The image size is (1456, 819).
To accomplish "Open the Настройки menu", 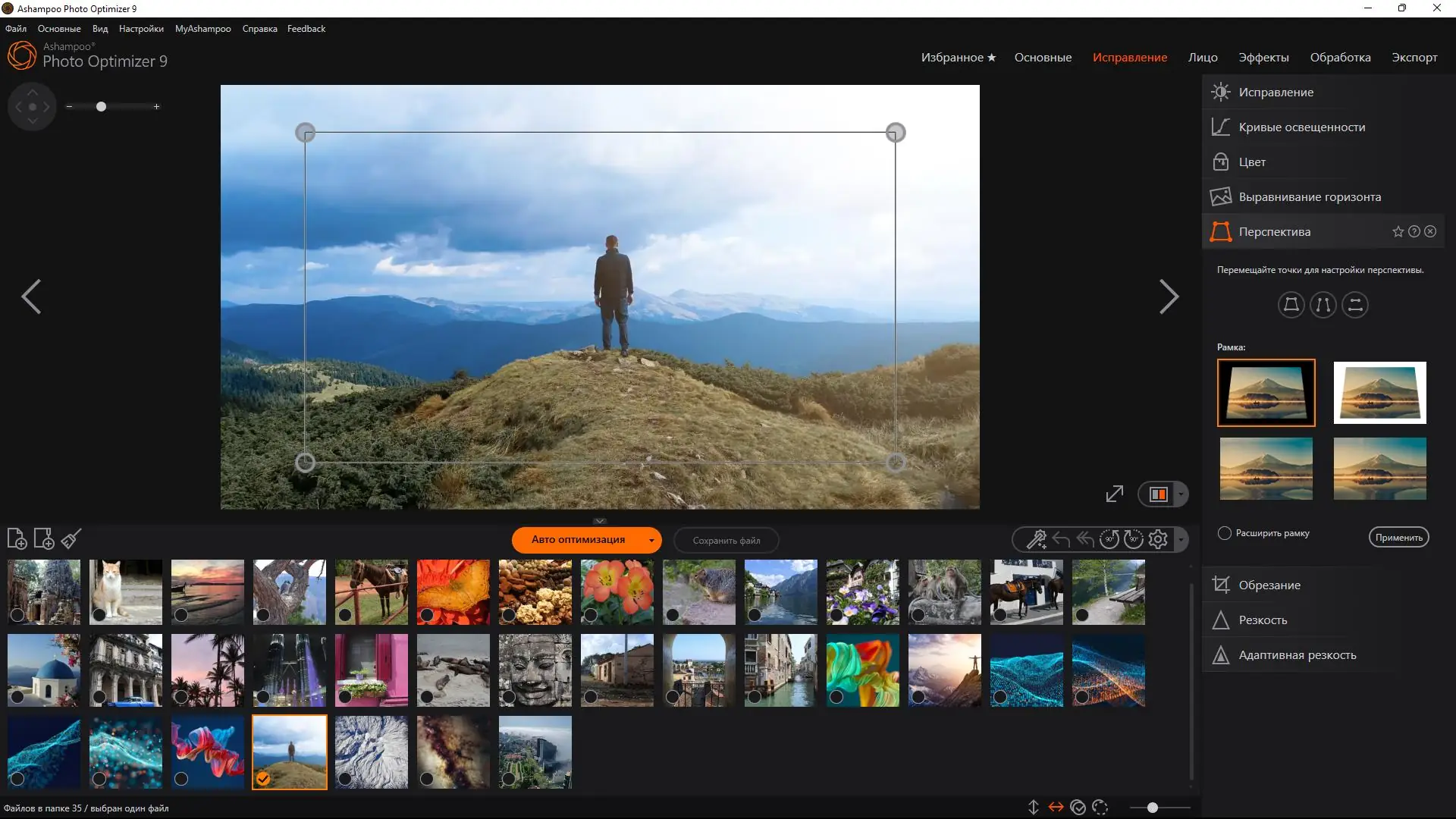I will 141,29.
